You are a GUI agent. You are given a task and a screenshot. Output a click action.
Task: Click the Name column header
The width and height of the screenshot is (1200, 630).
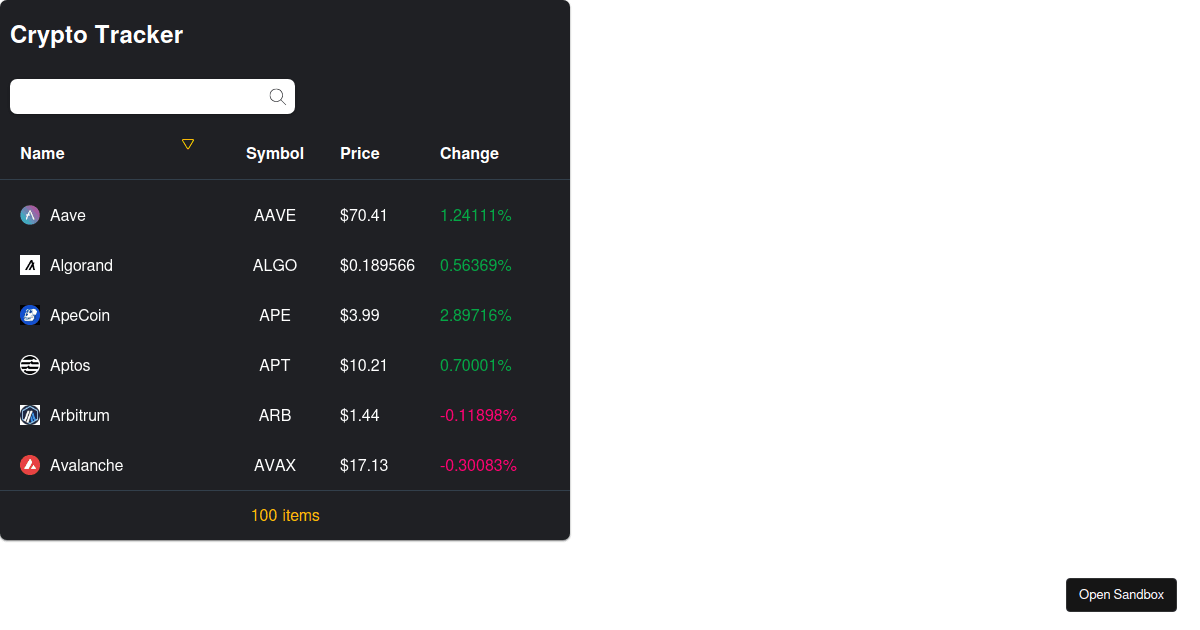(42, 153)
